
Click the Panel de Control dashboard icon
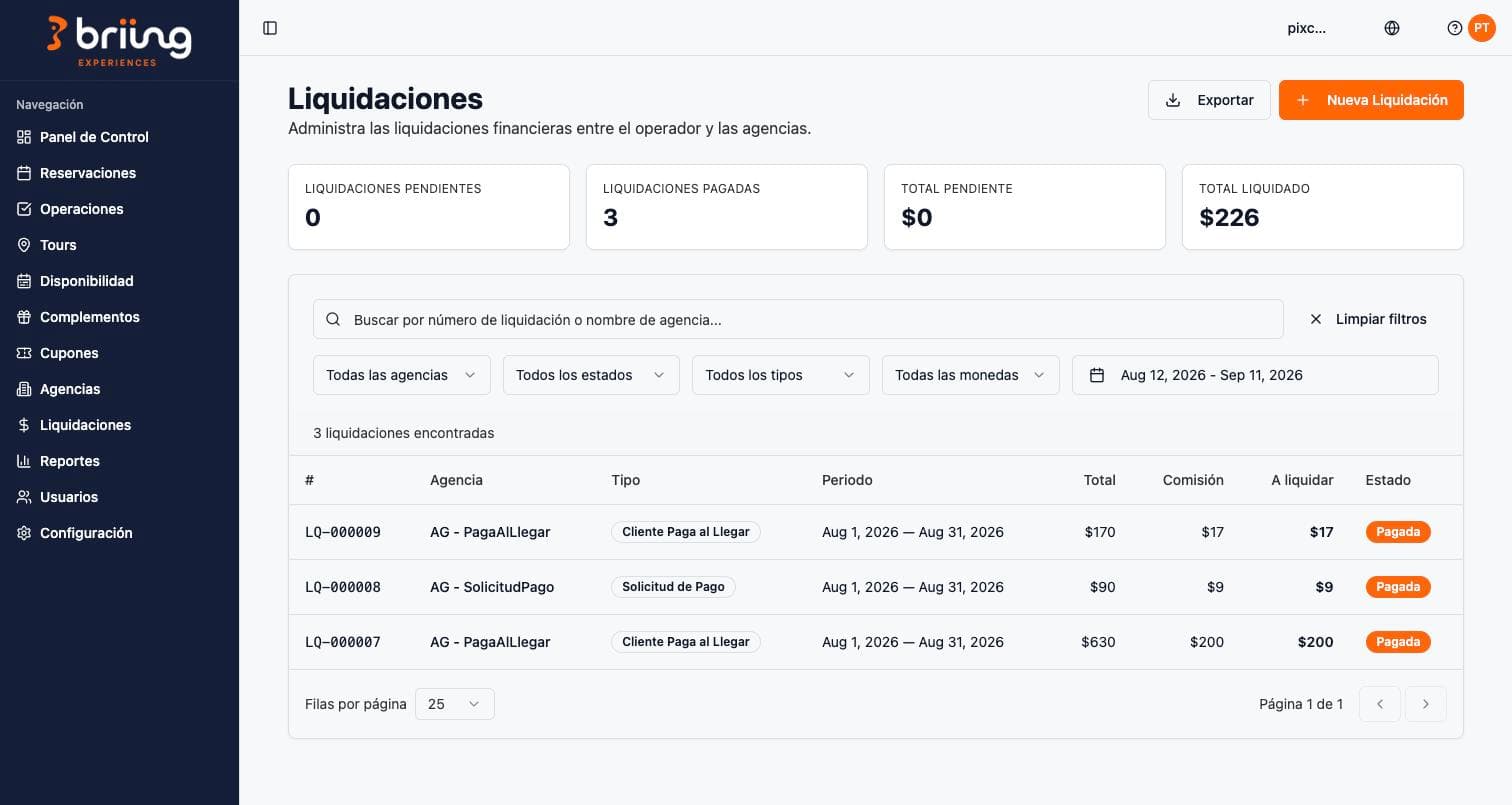(24, 137)
